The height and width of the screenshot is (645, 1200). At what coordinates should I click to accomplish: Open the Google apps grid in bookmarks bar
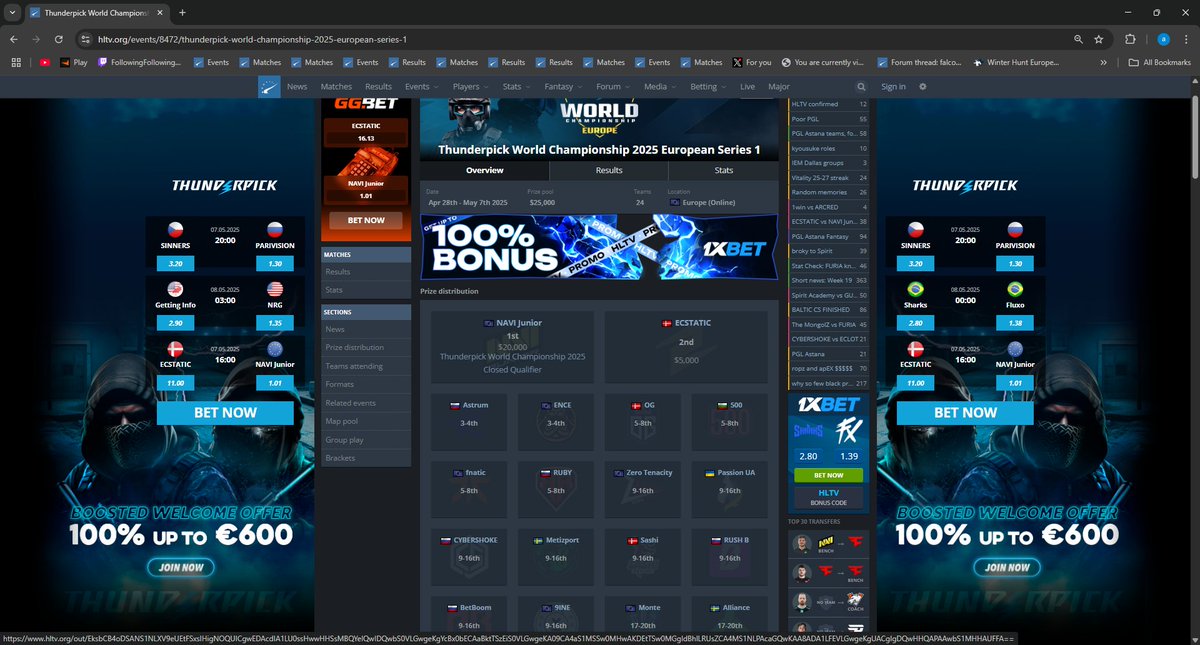pos(16,62)
